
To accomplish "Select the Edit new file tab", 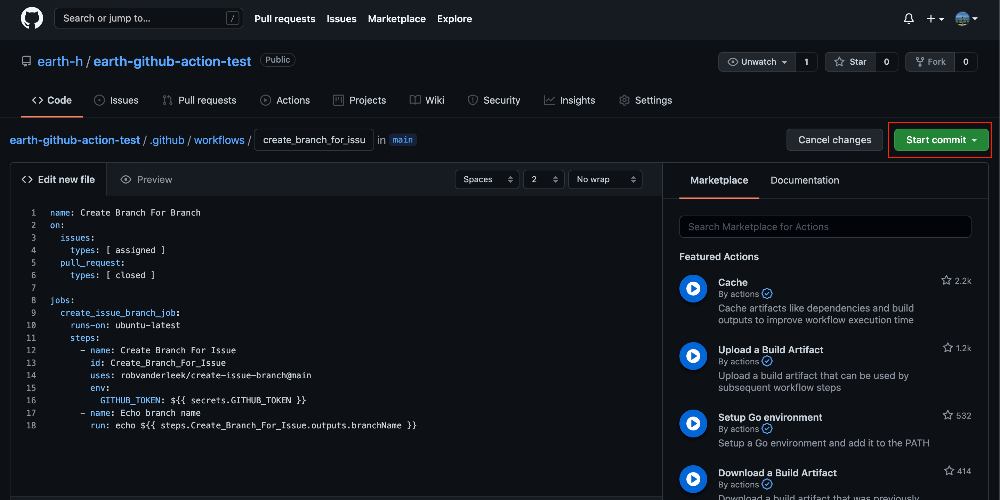I will [x=58, y=180].
